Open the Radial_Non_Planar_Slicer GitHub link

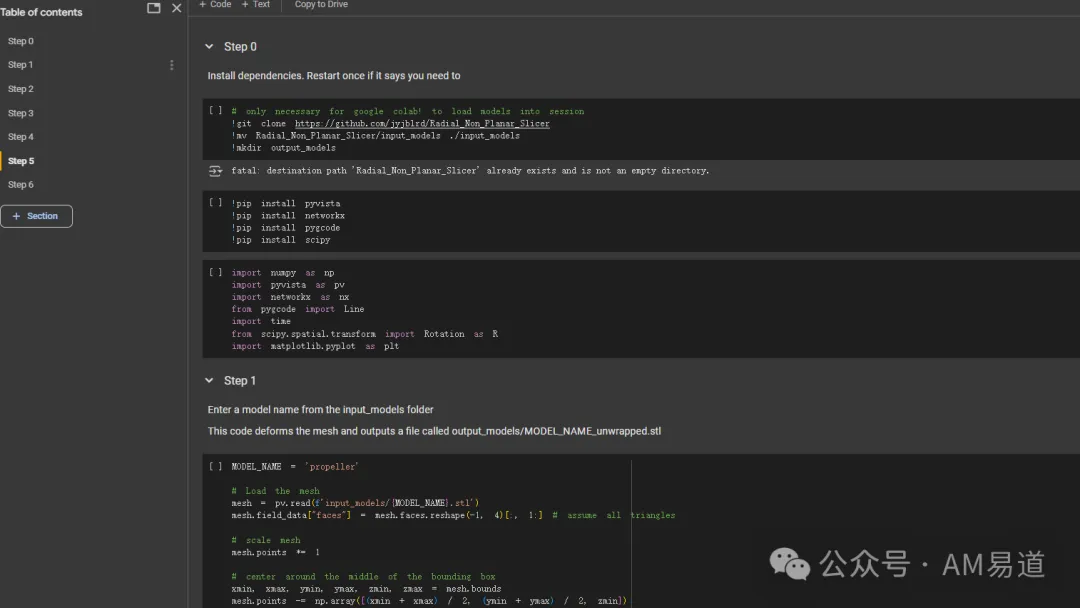[422, 124]
